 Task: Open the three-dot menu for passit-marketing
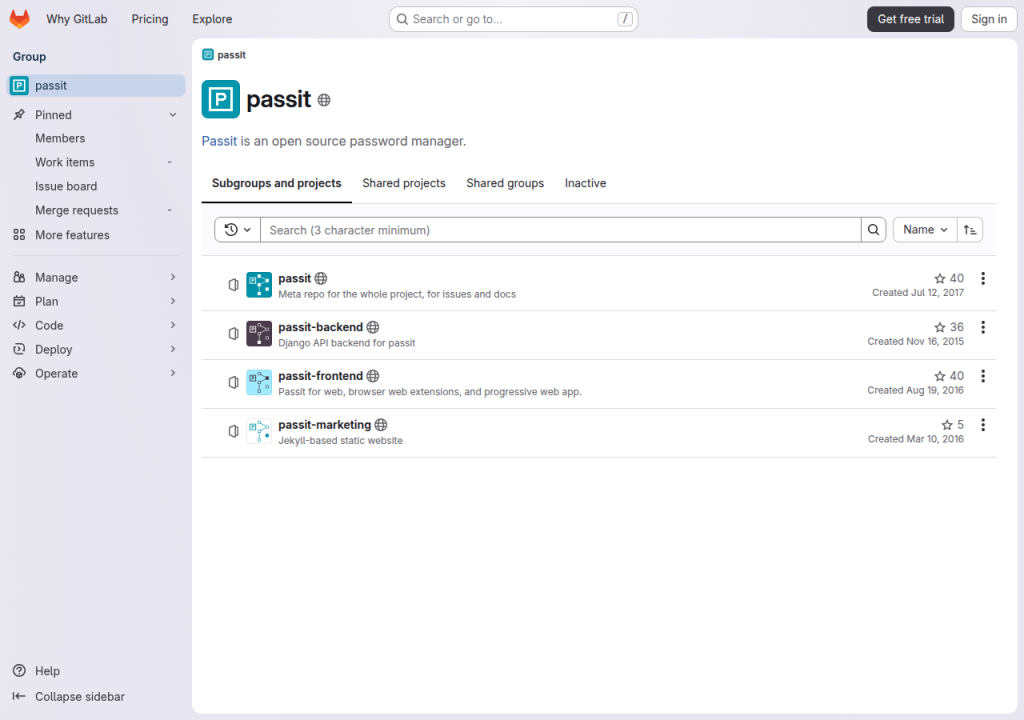(x=983, y=425)
